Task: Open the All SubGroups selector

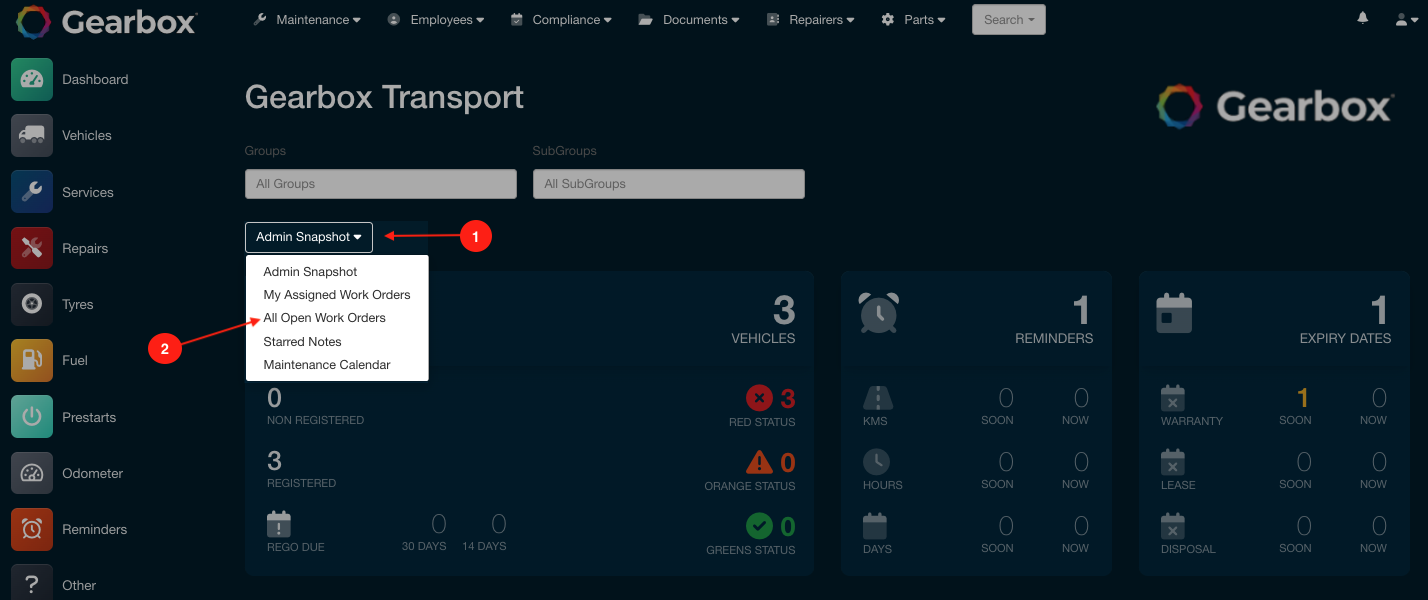Action: [x=669, y=184]
